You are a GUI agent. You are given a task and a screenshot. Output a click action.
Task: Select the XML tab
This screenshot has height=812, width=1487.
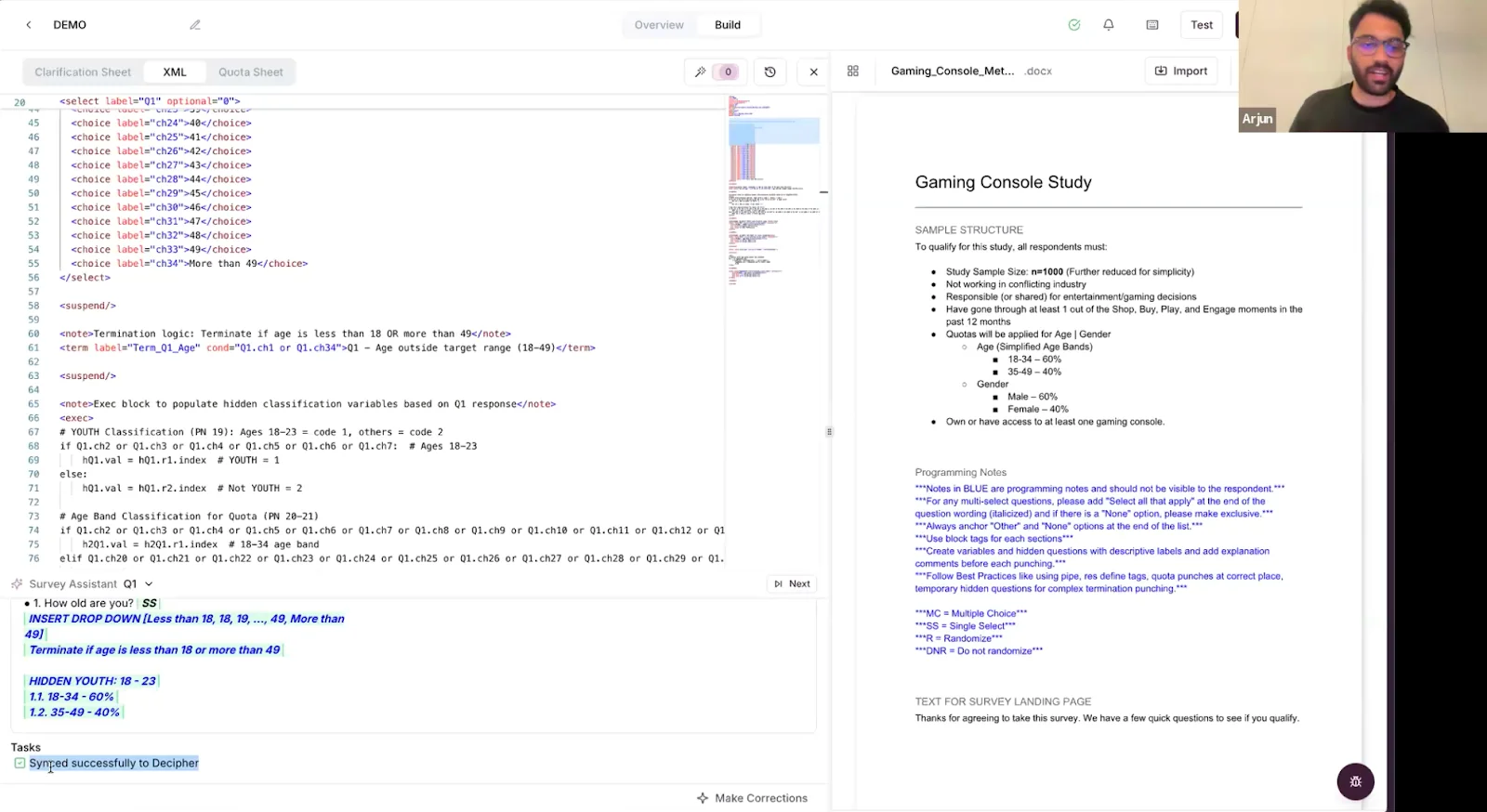click(x=175, y=72)
